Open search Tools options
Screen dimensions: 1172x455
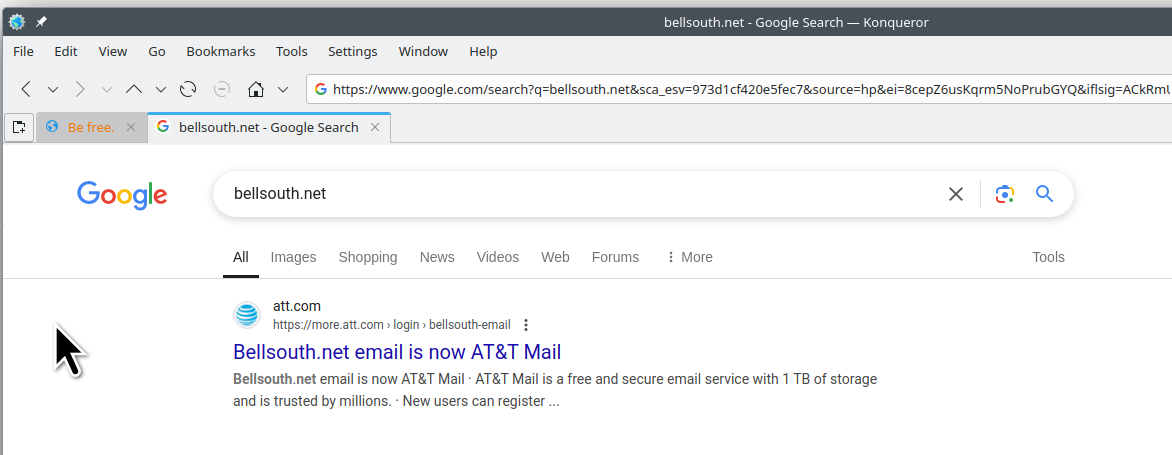1048,257
